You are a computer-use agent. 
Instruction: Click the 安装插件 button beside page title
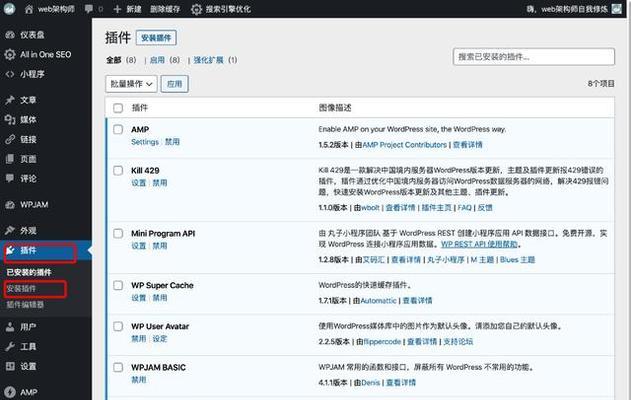[x=156, y=38]
